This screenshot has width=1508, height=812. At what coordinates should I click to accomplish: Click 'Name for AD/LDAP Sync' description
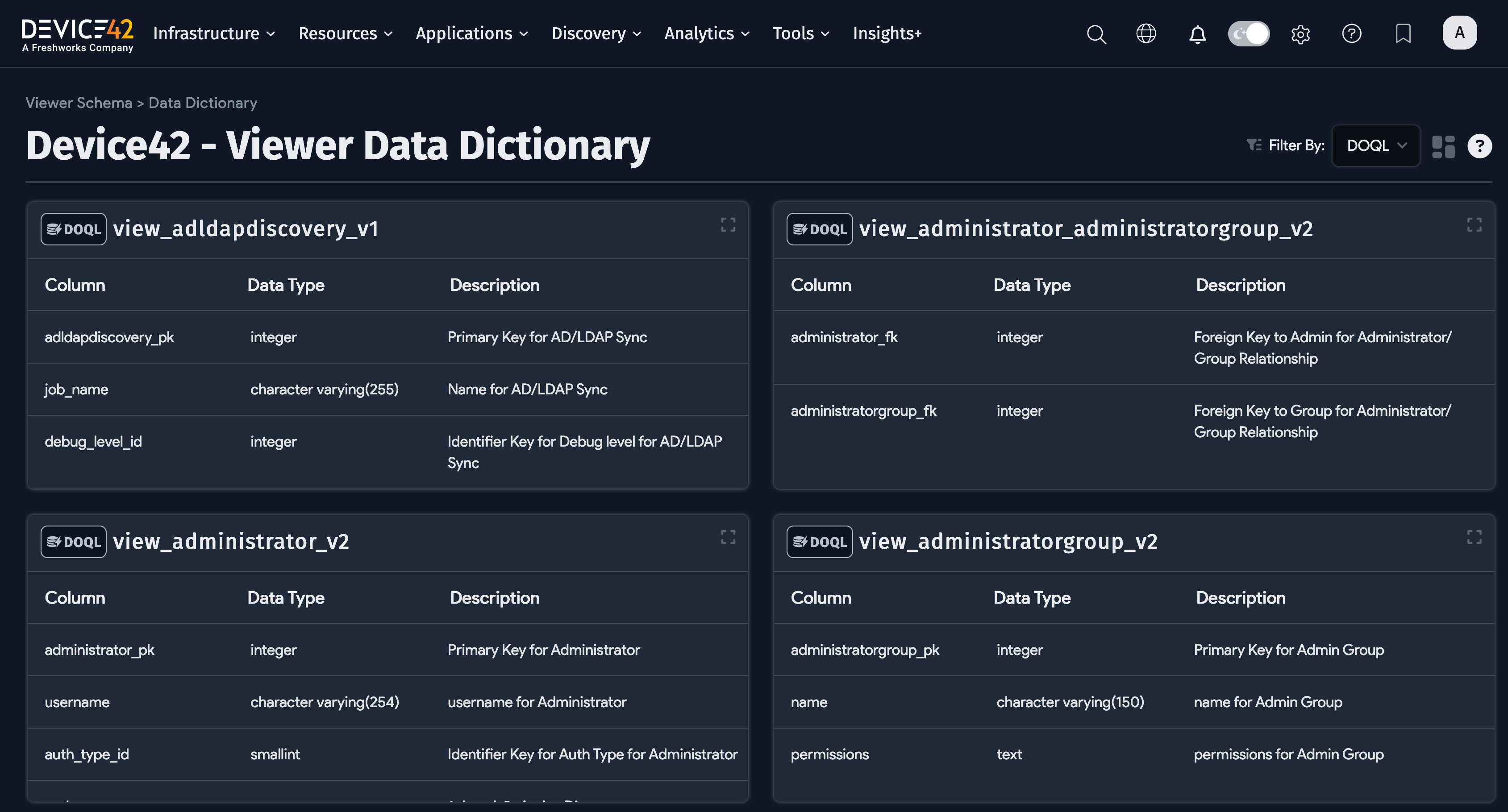tap(528, 389)
